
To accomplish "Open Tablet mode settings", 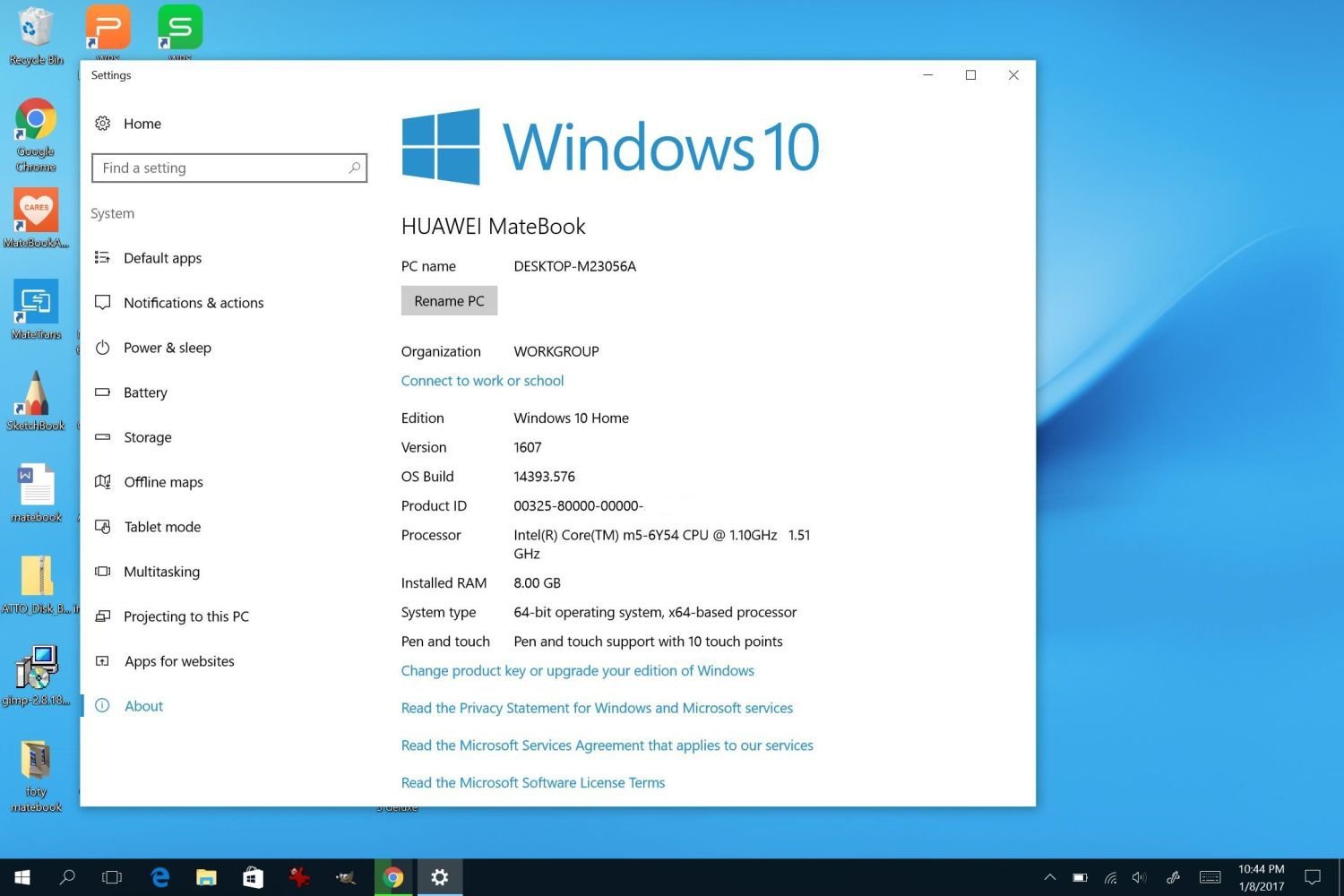I will 162,527.
